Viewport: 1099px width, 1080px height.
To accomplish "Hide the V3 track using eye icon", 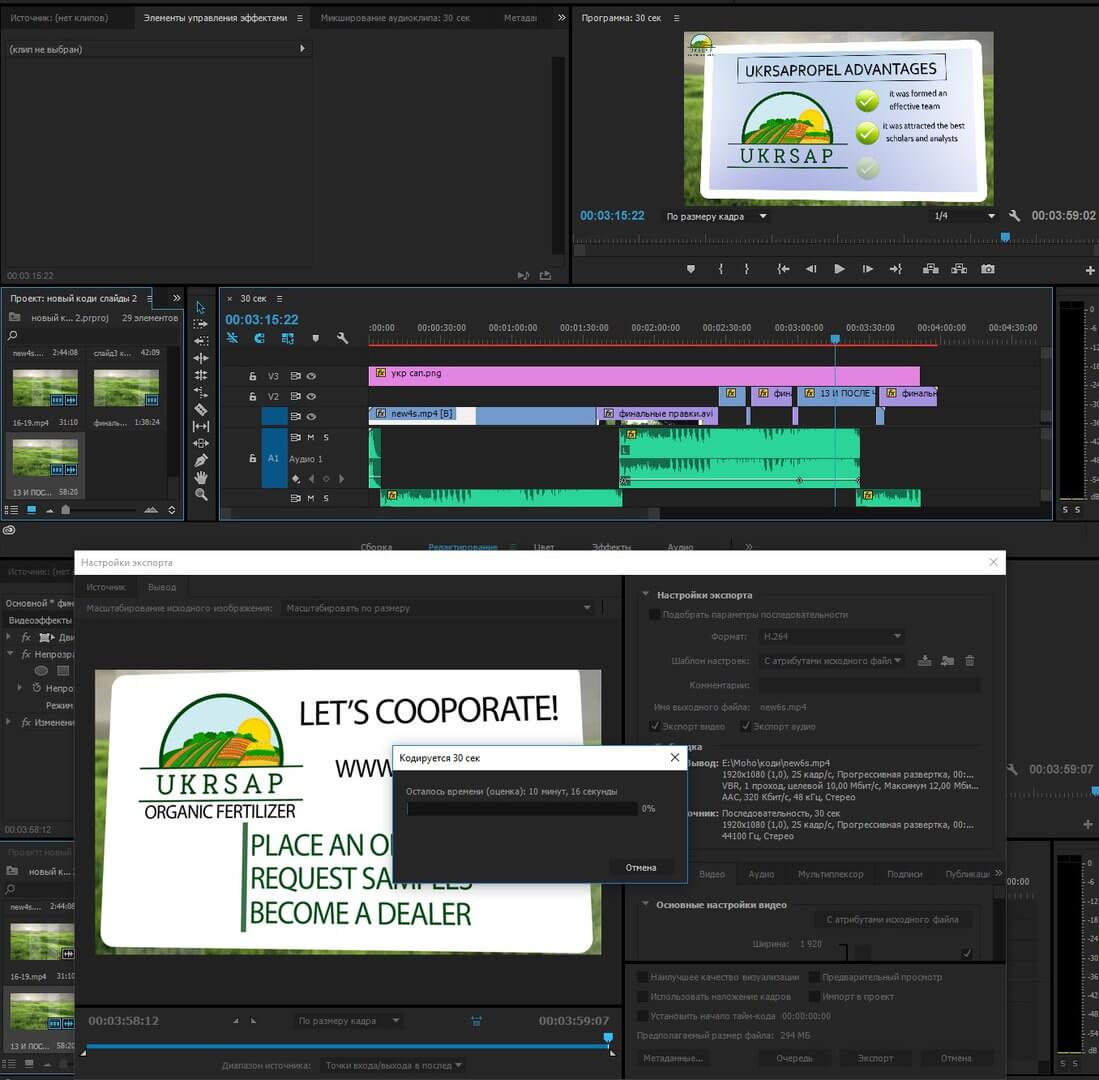I will [311, 376].
